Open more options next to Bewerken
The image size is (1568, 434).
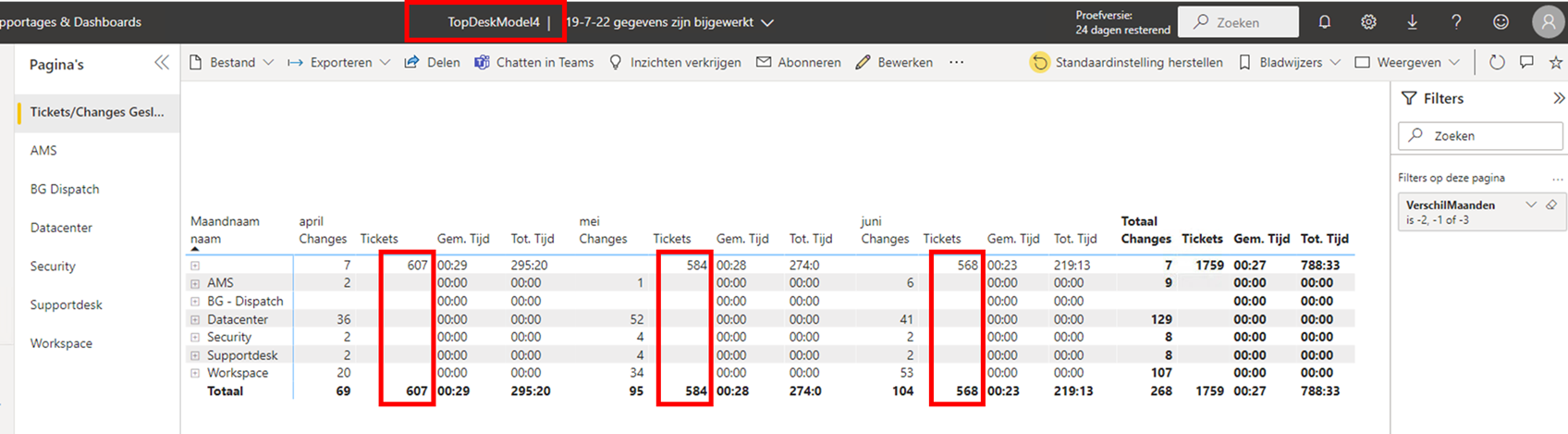[x=956, y=62]
